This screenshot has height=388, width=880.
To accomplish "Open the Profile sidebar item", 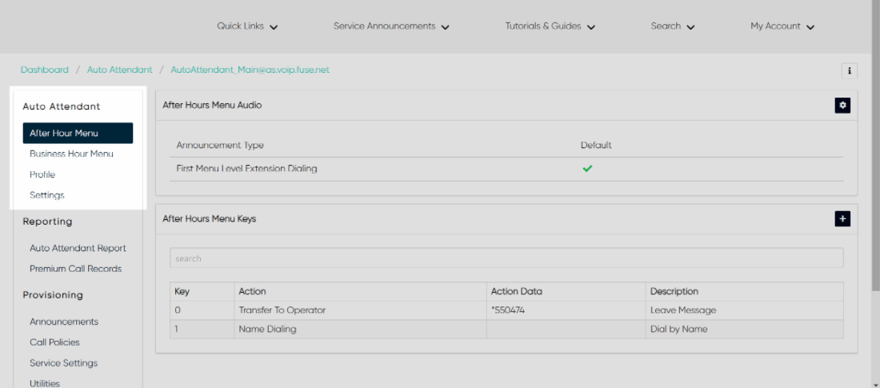I will click(x=42, y=175).
